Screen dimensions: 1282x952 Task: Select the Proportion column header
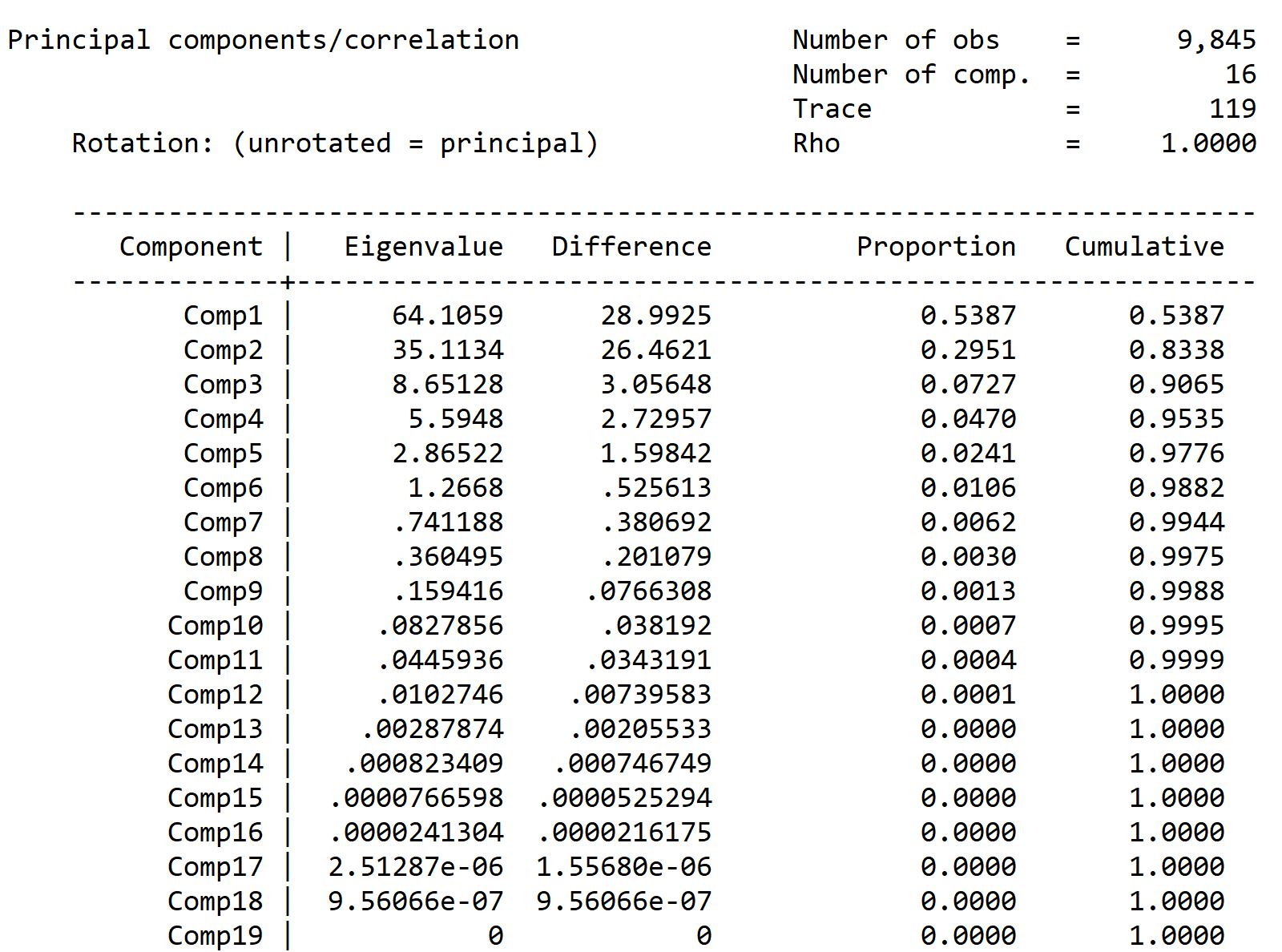[936, 247]
